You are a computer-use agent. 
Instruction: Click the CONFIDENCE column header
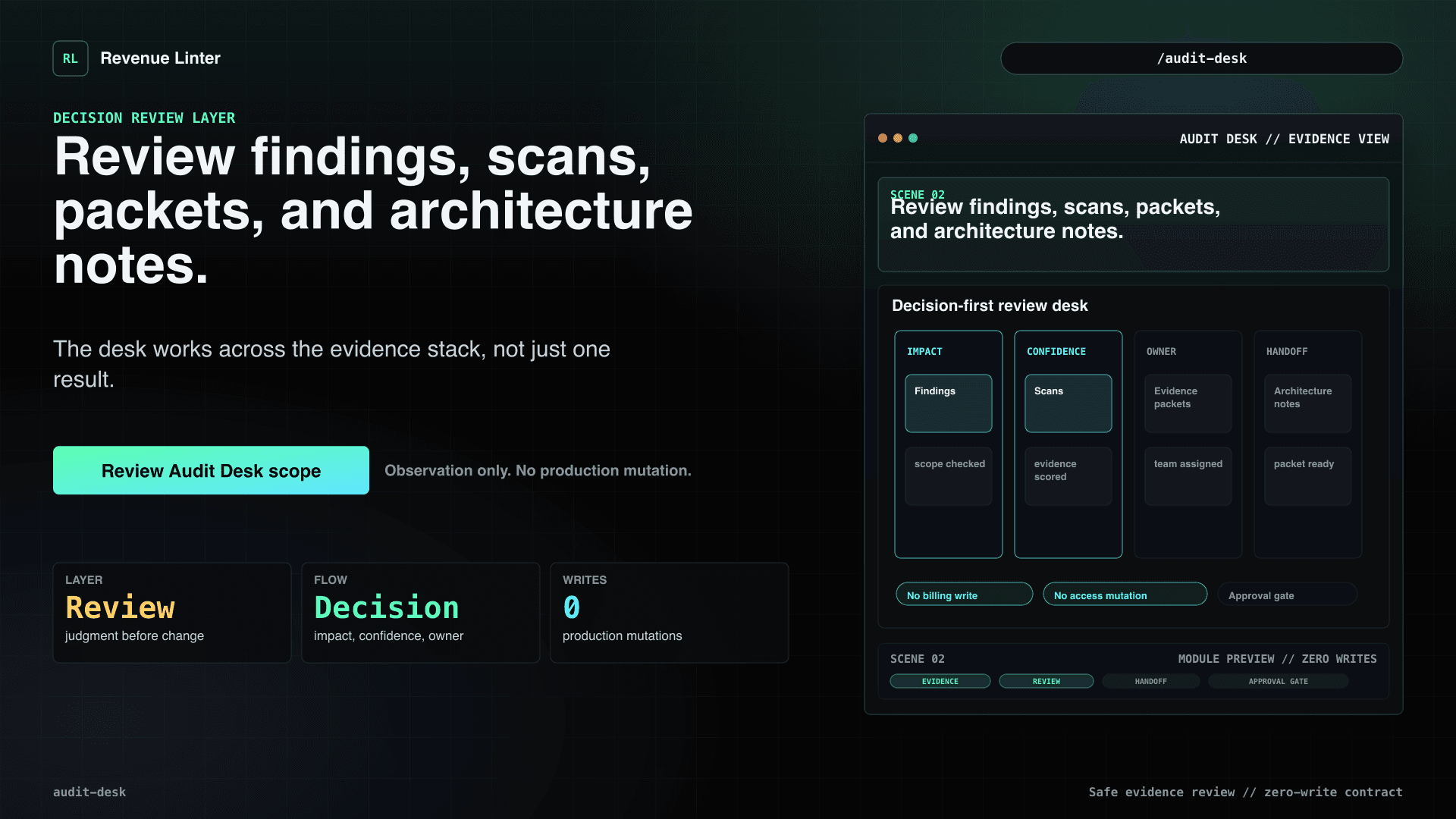(1056, 352)
